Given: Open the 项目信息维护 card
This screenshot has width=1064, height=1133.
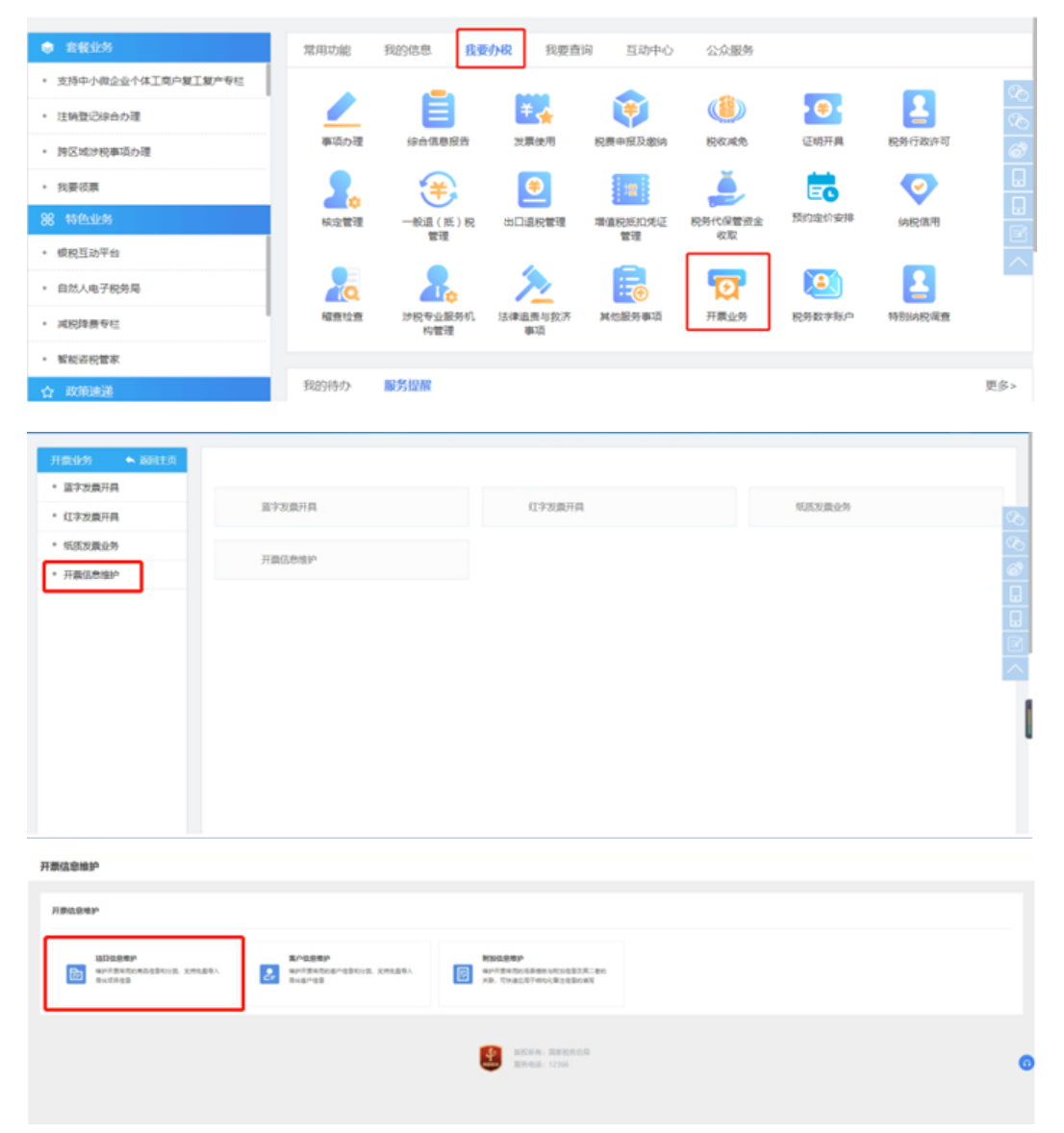Looking at the screenshot, I should tap(143, 973).
